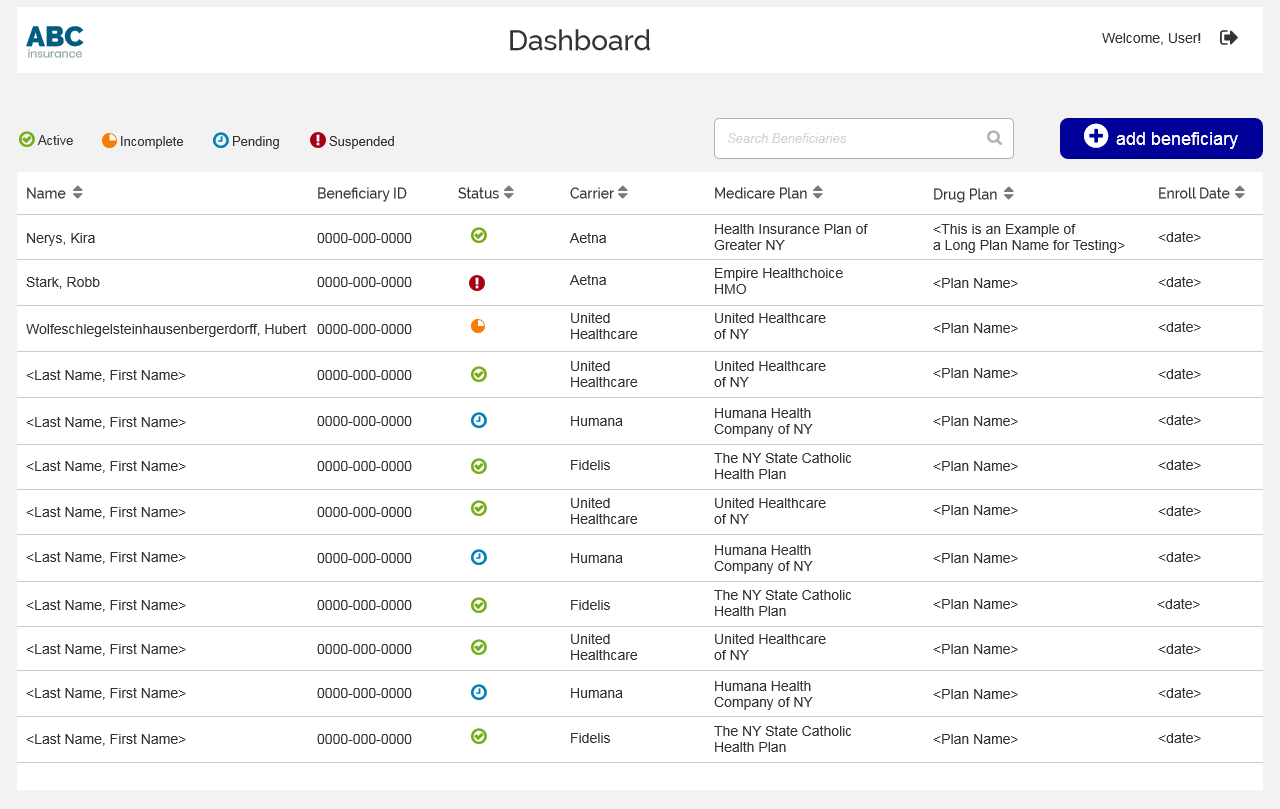The width and height of the screenshot is (1280, 809).
Task: Click the Incomplete legend icon
Action: point(110,140)
